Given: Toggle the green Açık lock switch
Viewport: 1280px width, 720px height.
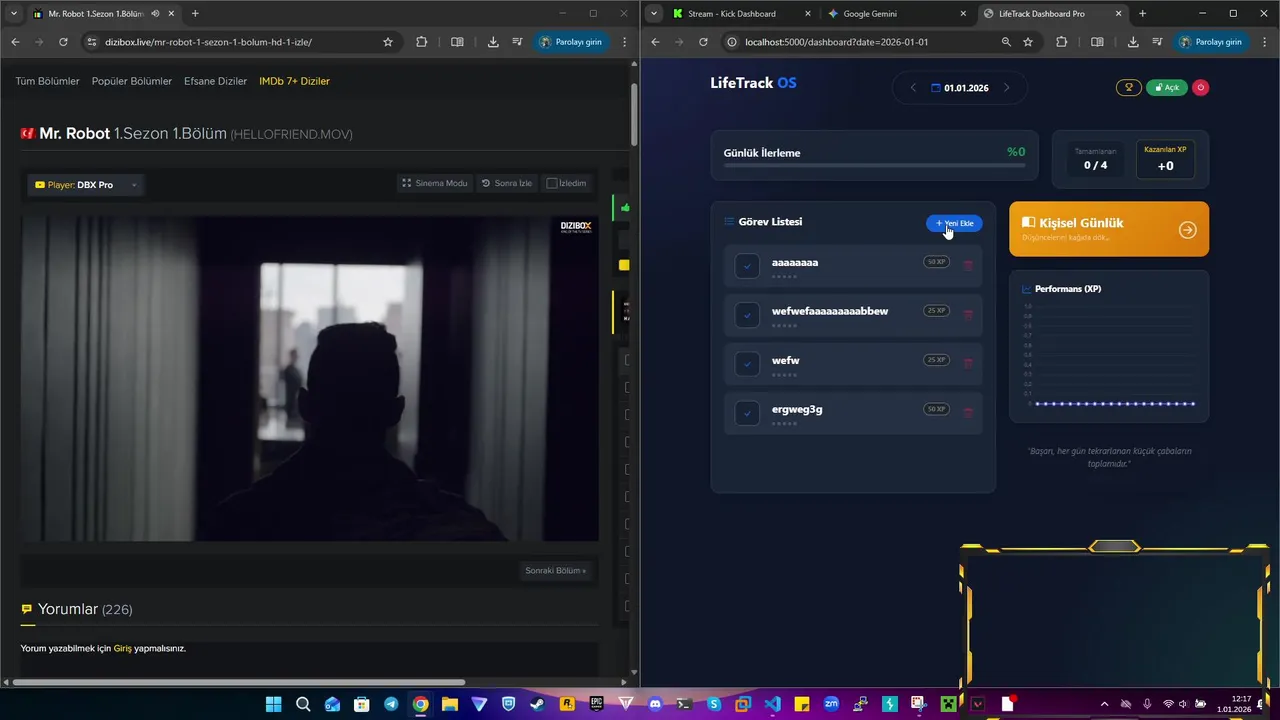Looking at the screenshot, I should (1167, 87).
